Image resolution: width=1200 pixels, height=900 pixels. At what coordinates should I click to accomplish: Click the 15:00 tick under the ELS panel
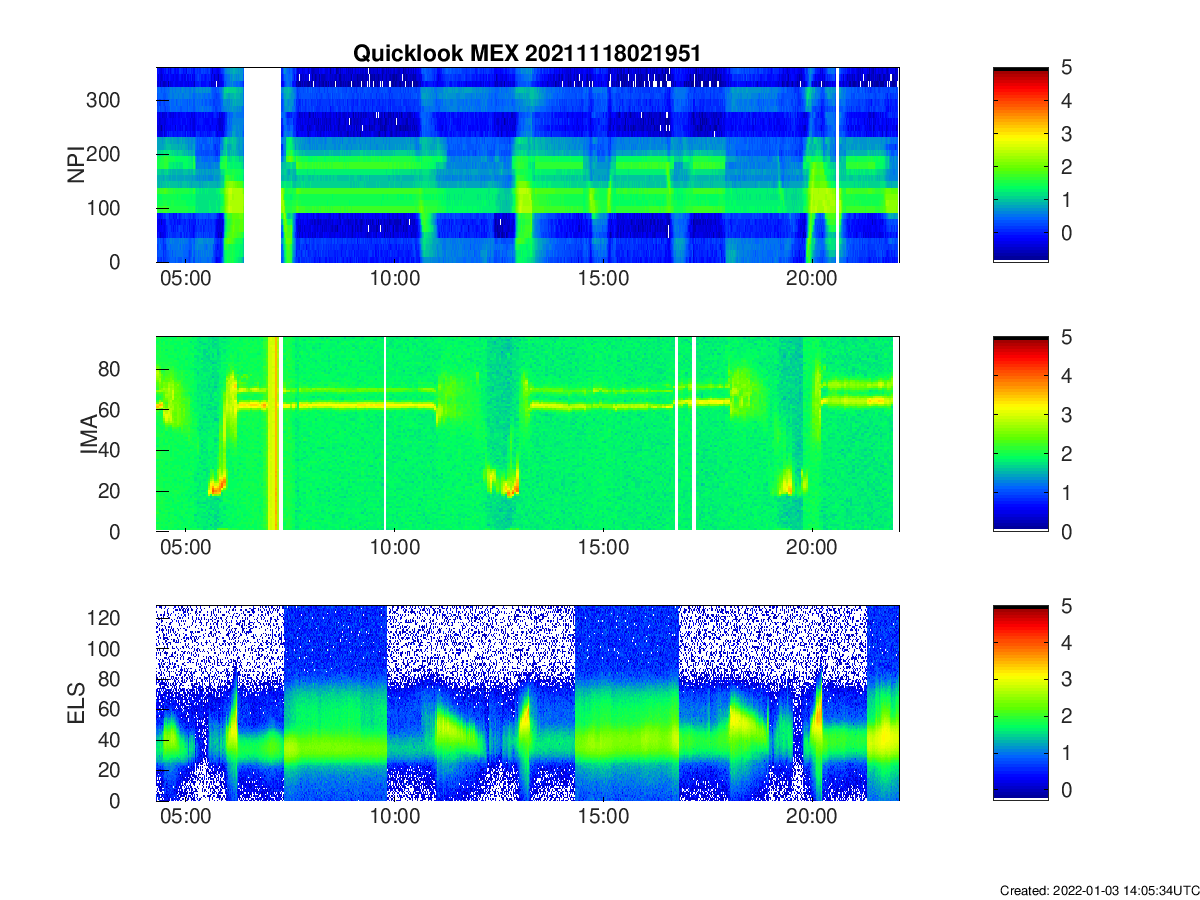[x=603, y=818]
